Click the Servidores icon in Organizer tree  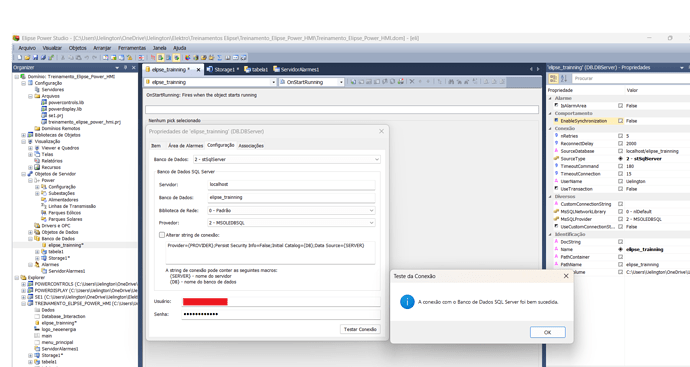coord(37,89)
